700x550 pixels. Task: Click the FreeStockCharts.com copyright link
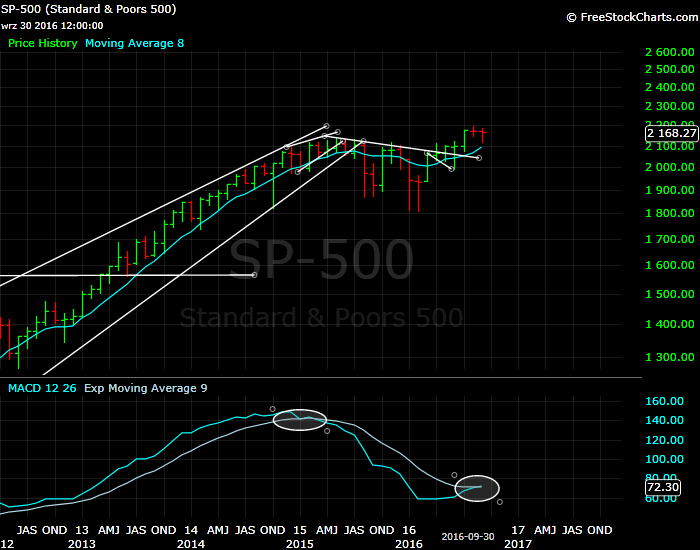point(632,17)
